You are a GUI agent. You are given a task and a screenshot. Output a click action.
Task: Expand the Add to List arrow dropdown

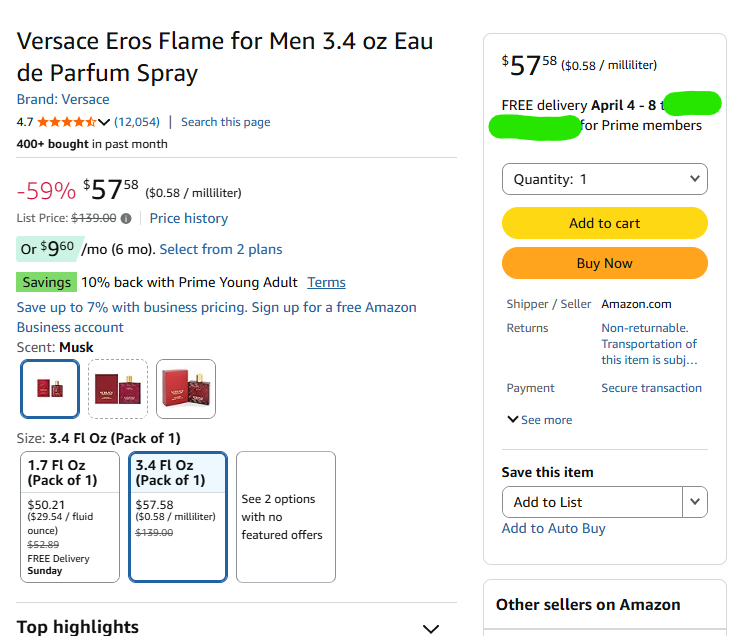[695, 502]
